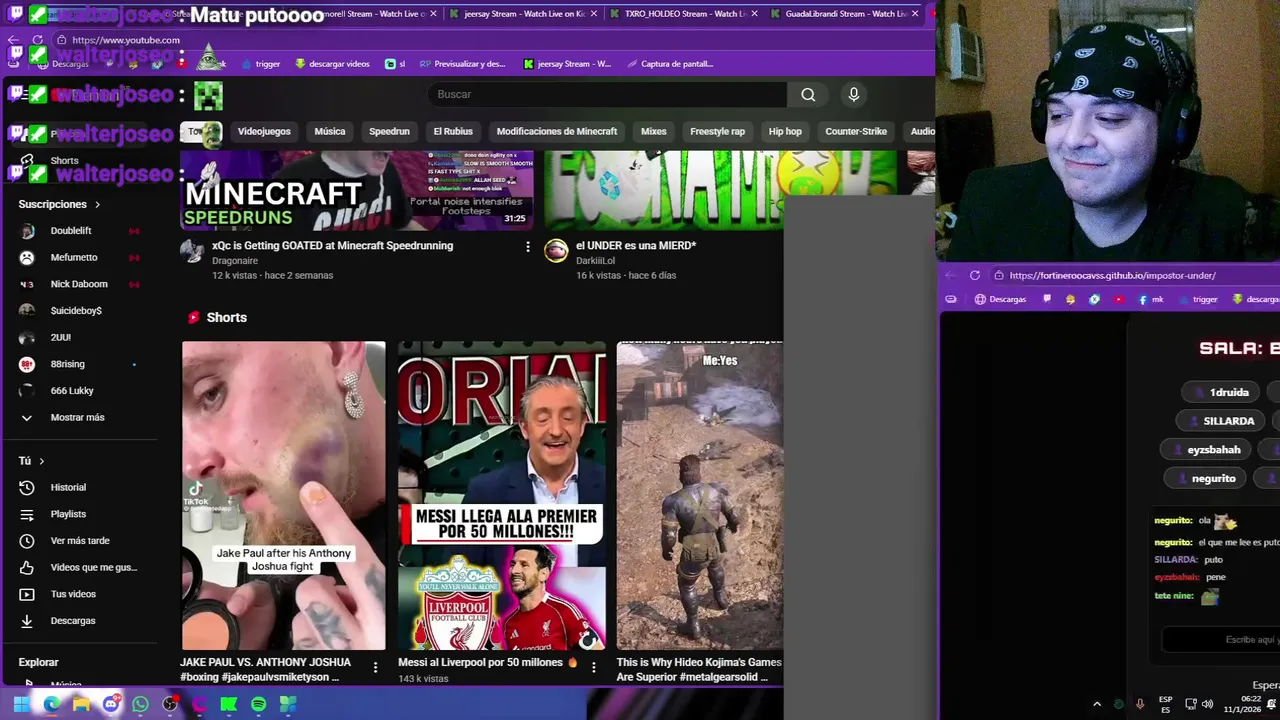1280x720 pixels.
Task: Open descargar videos bookmark
Action: (332, 64)
